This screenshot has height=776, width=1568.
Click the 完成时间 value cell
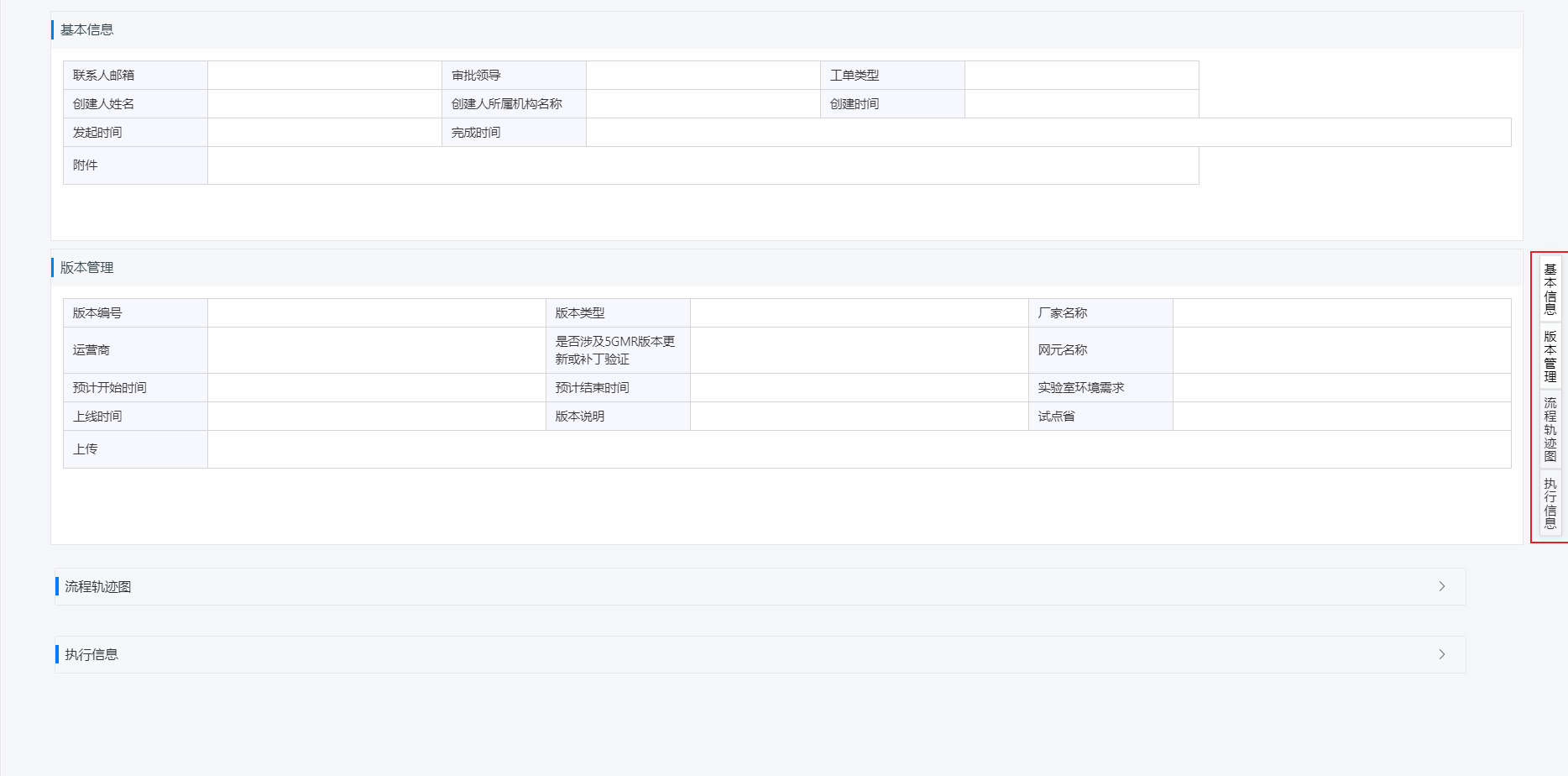(1049, 133)
